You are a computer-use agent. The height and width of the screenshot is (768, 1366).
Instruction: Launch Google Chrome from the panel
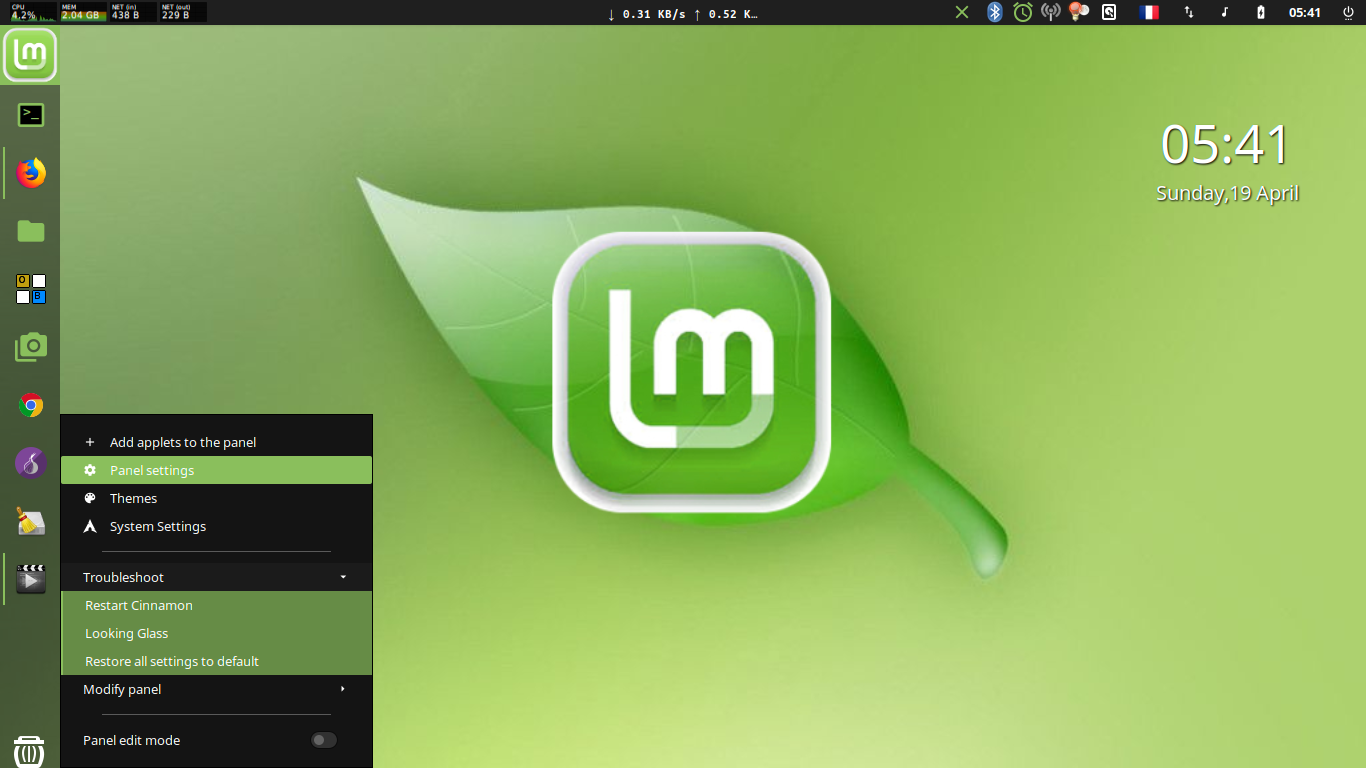[31, 405]
